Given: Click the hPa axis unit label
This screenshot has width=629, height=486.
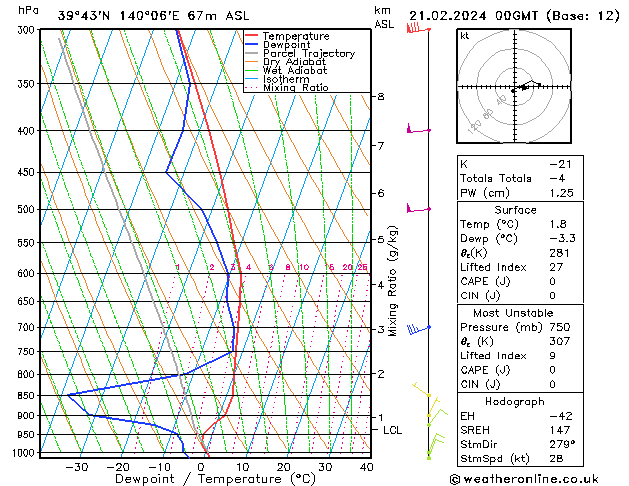Looking at the screenshot, I should [x=28, y=10].
